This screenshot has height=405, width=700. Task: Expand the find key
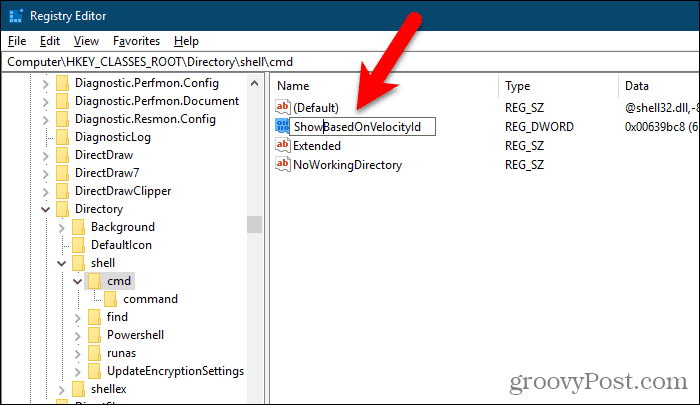coord(78,317)
